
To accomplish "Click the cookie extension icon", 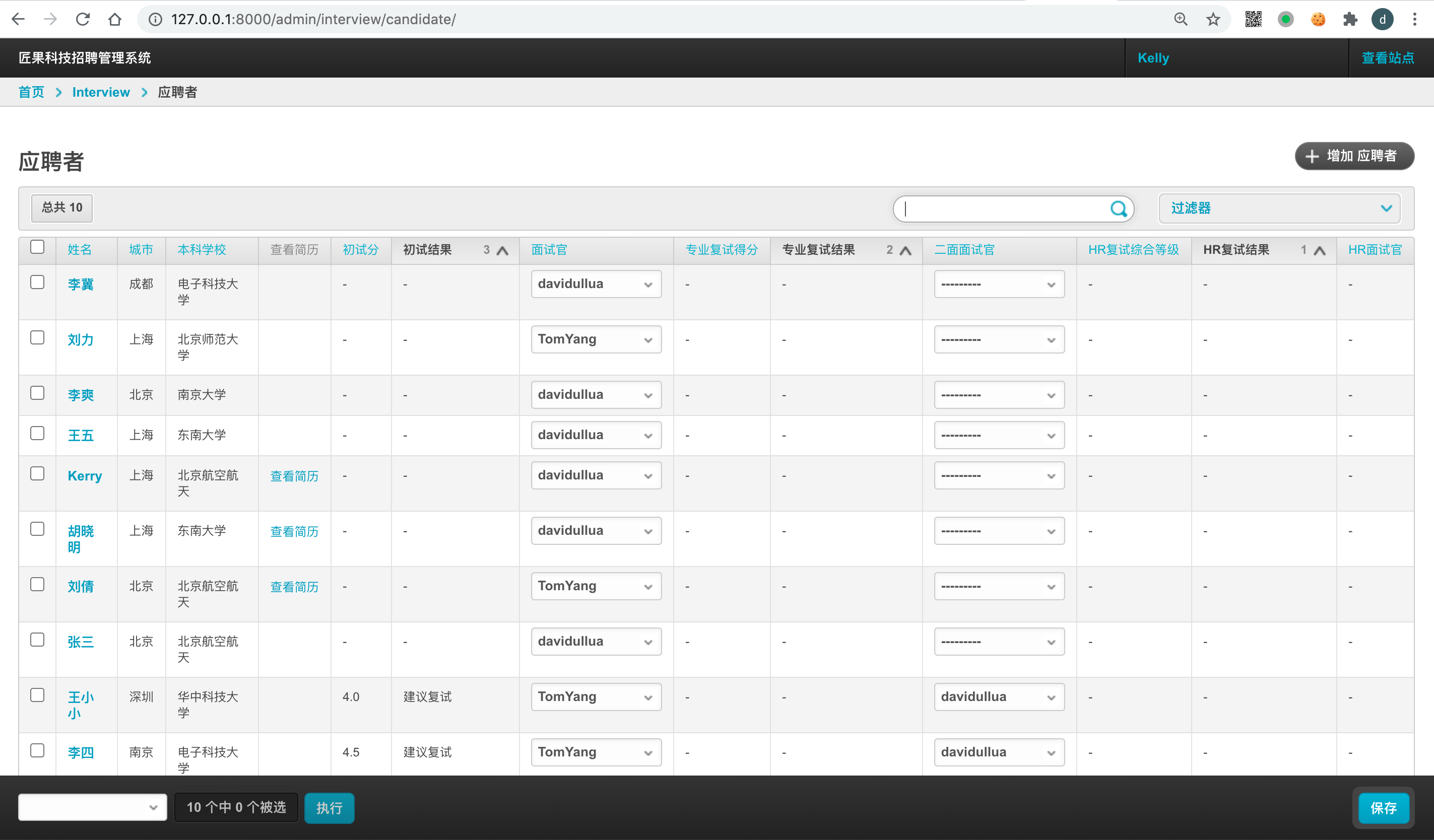I will point(1318,19).
